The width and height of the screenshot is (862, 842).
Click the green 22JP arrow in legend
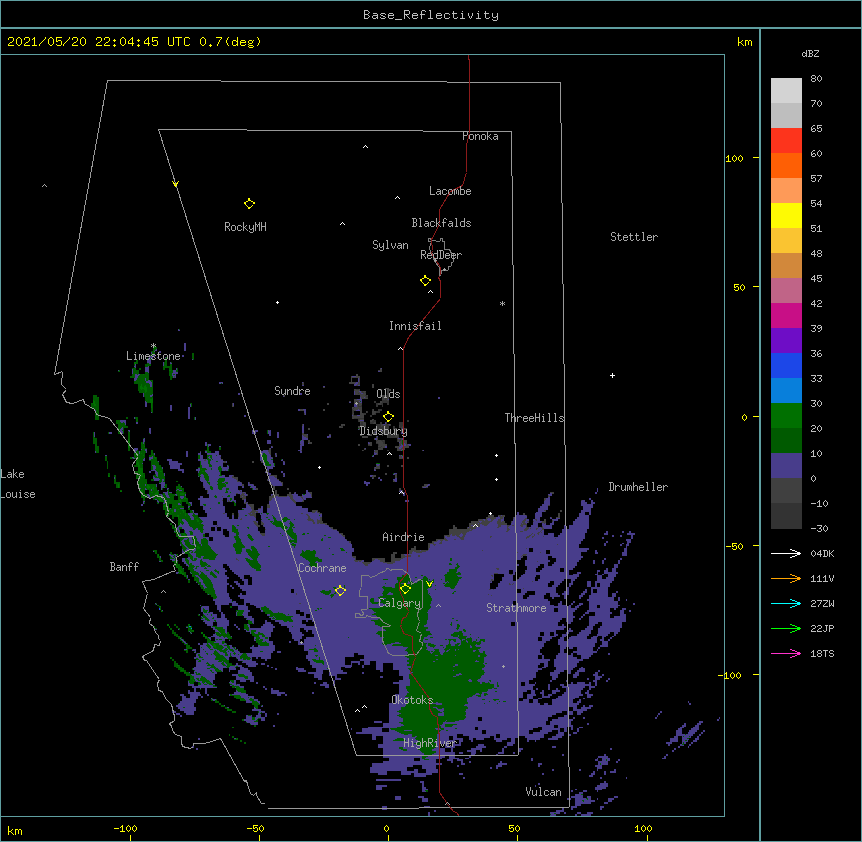click(786, 628)
